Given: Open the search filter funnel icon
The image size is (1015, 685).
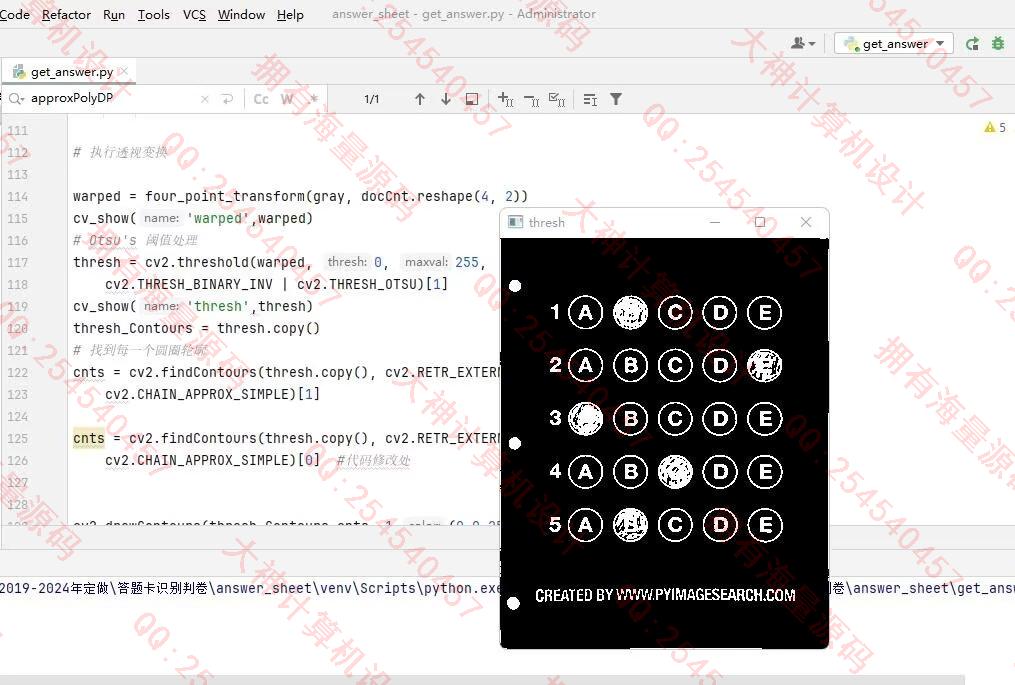Looking at the screenshot, I should [x=616, y=99].
